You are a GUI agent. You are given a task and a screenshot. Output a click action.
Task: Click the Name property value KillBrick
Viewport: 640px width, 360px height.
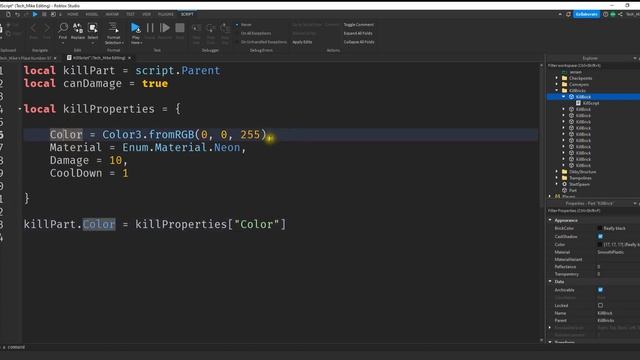click(605, 313)
